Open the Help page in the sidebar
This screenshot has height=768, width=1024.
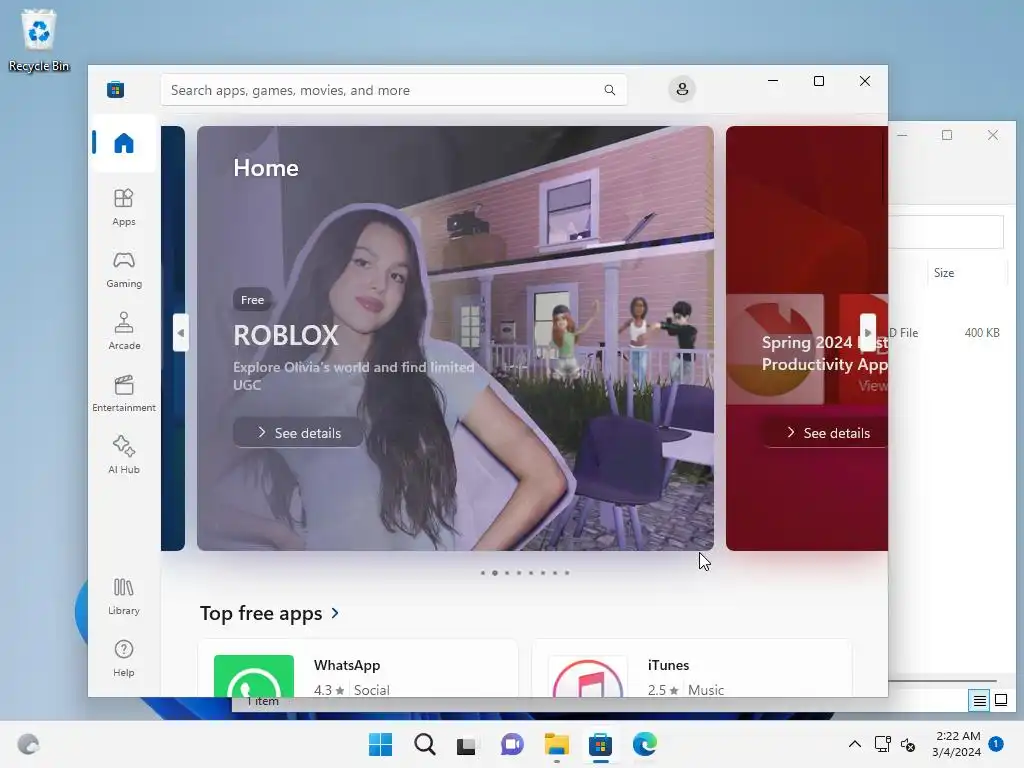pyautogui.click(x=123, y=658)
